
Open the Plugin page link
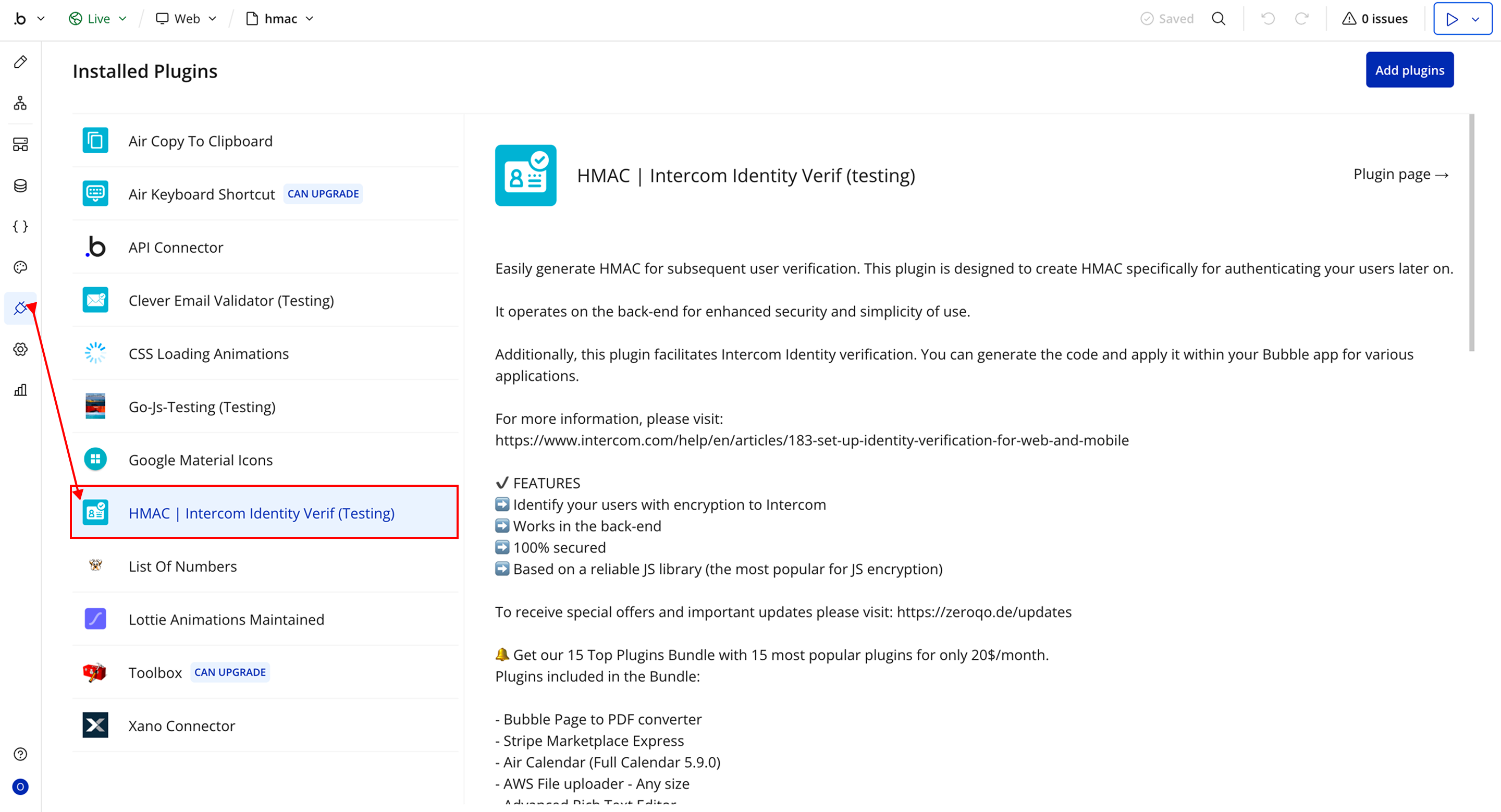click(x=1400, y=174)
